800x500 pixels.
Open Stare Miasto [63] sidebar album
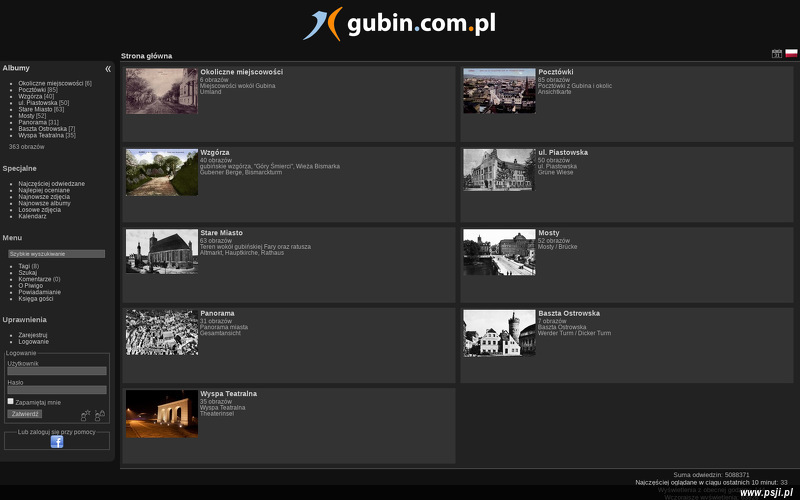pyautogui.click(x=35, y=109)
